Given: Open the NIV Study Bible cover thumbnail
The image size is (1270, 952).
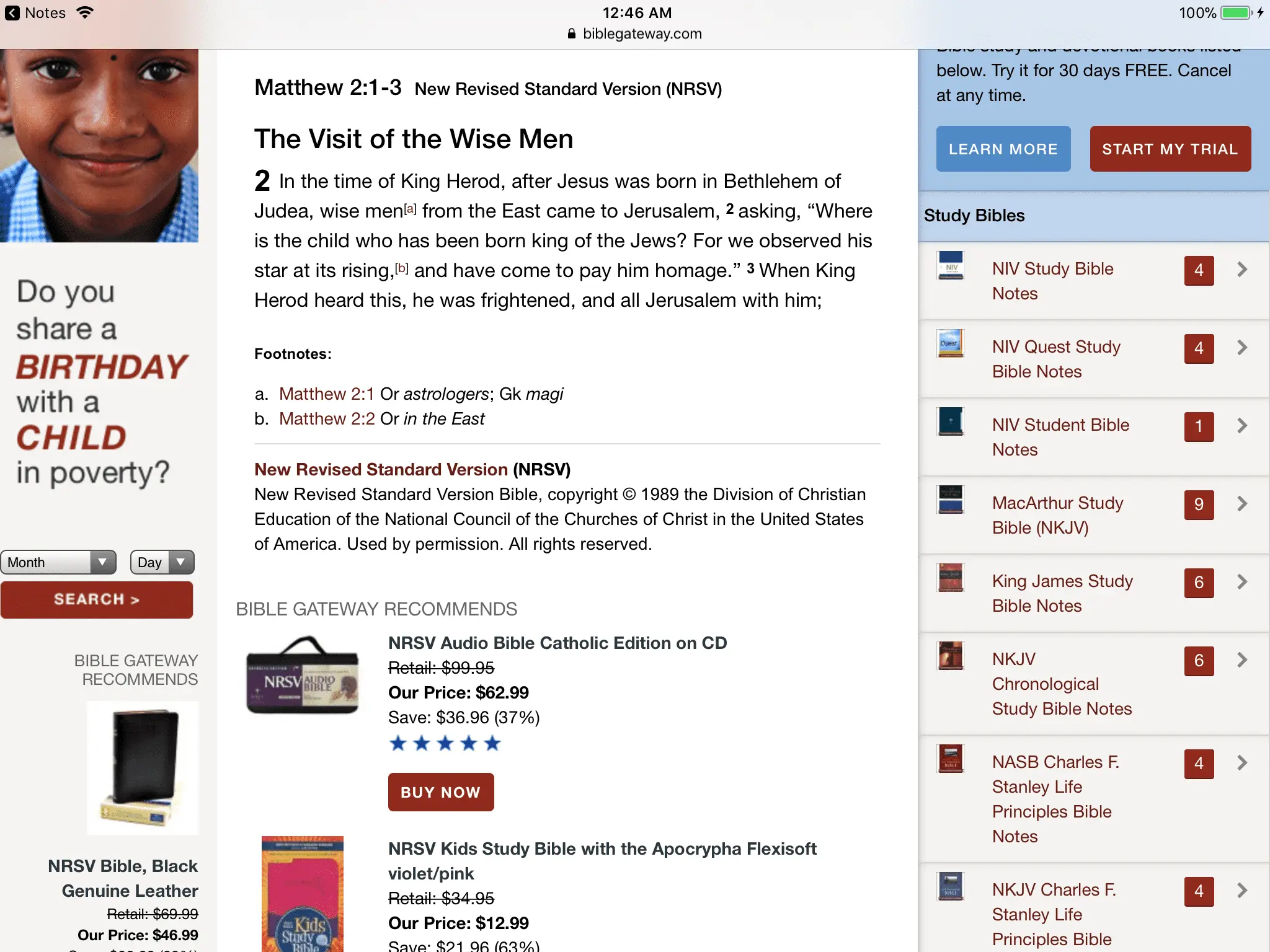Looking at the screenshot, I should [x=950, y=265].
